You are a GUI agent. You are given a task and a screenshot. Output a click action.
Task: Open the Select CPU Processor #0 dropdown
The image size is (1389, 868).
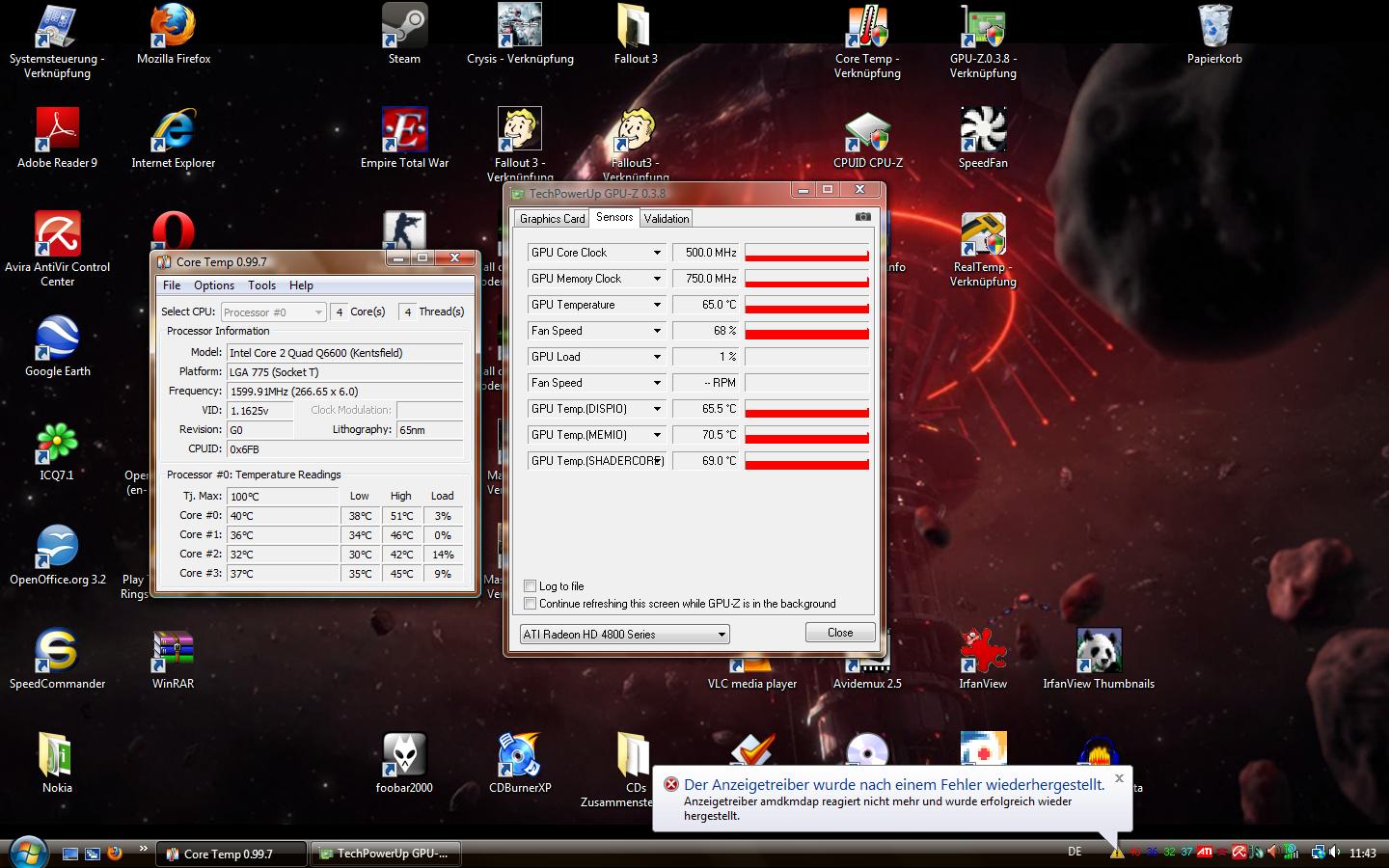pyautogui.click(x=274, y=312)
